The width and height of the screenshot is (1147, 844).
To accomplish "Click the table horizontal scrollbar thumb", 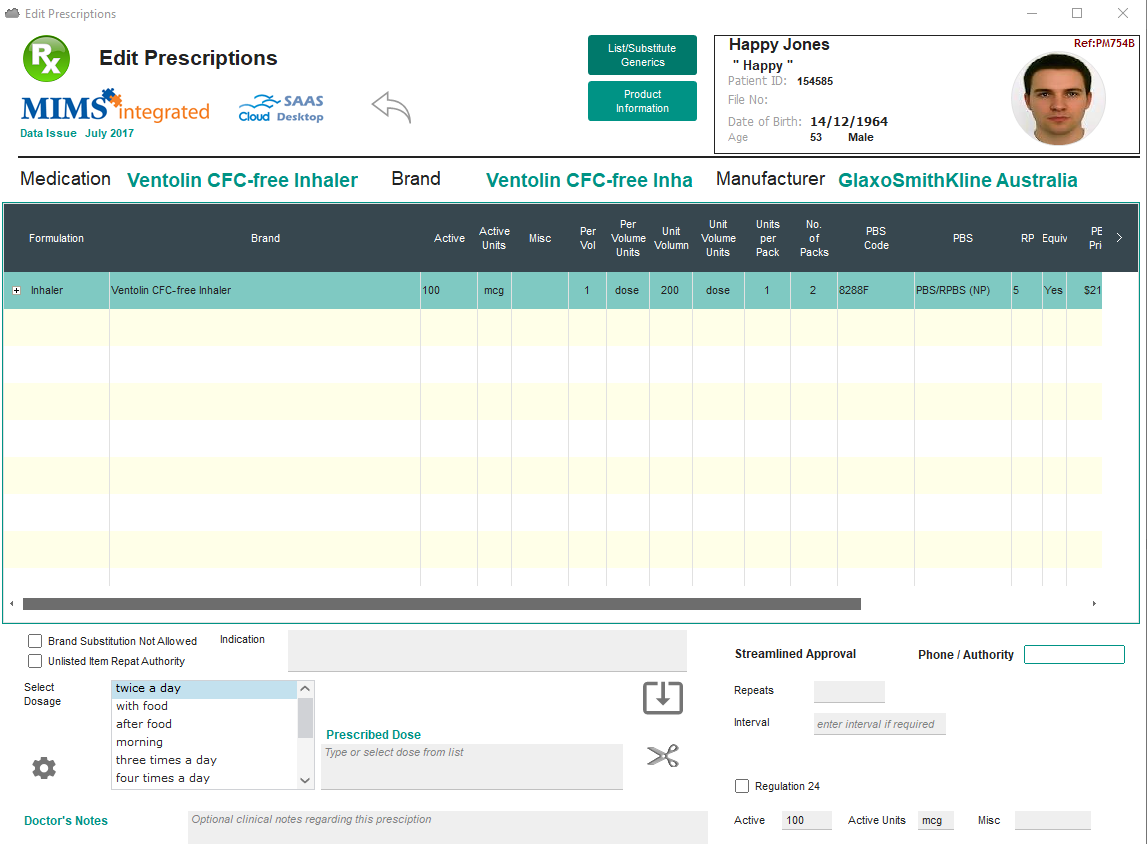I will pos(442,604).
